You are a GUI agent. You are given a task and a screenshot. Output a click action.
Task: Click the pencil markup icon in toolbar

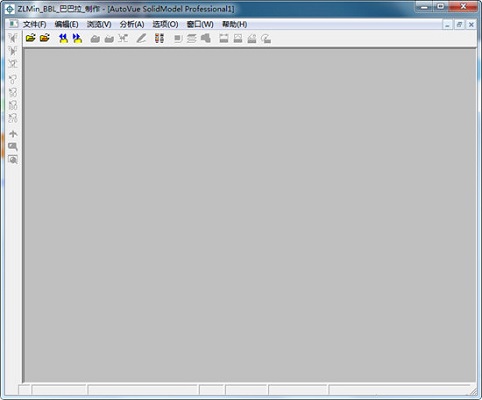click(x=141, y=38)
